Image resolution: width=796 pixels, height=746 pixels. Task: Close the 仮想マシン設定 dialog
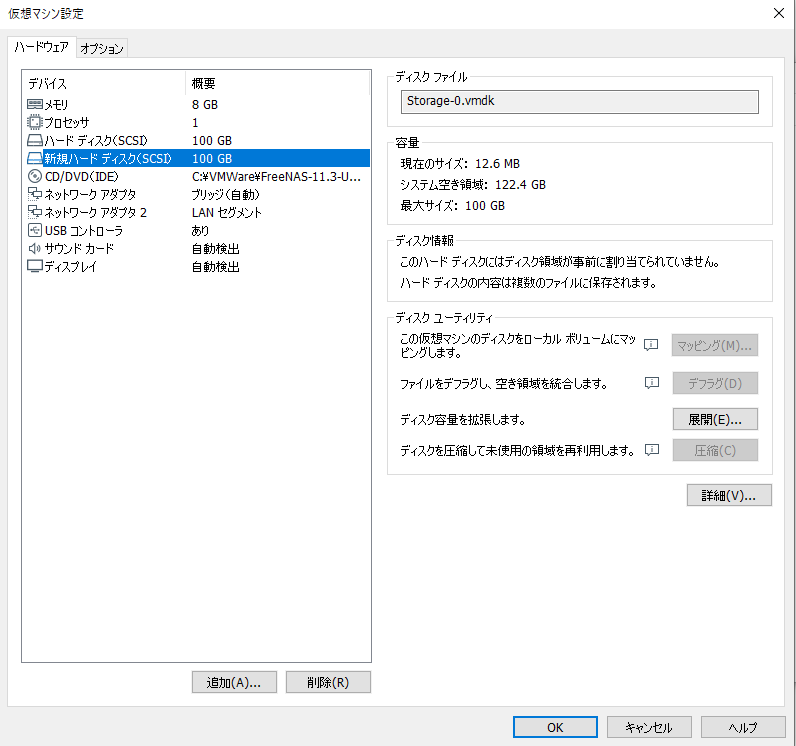coord(779,13)
